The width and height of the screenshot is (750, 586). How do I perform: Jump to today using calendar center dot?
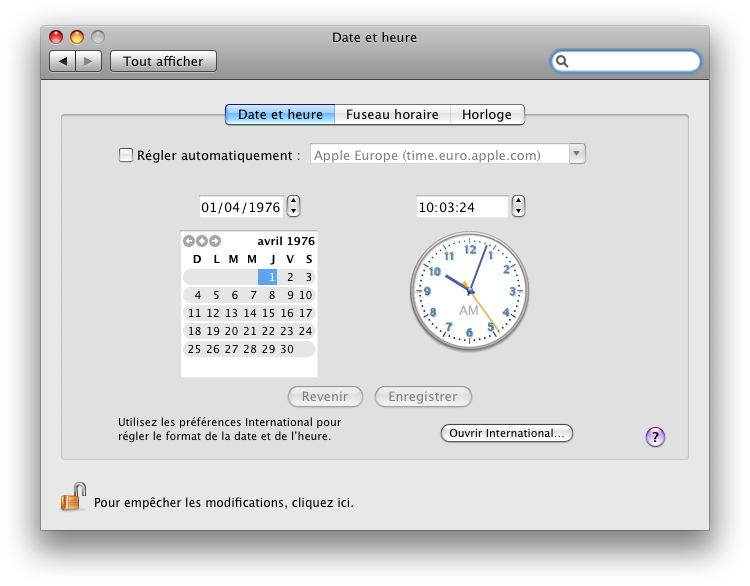pos(202,241)
